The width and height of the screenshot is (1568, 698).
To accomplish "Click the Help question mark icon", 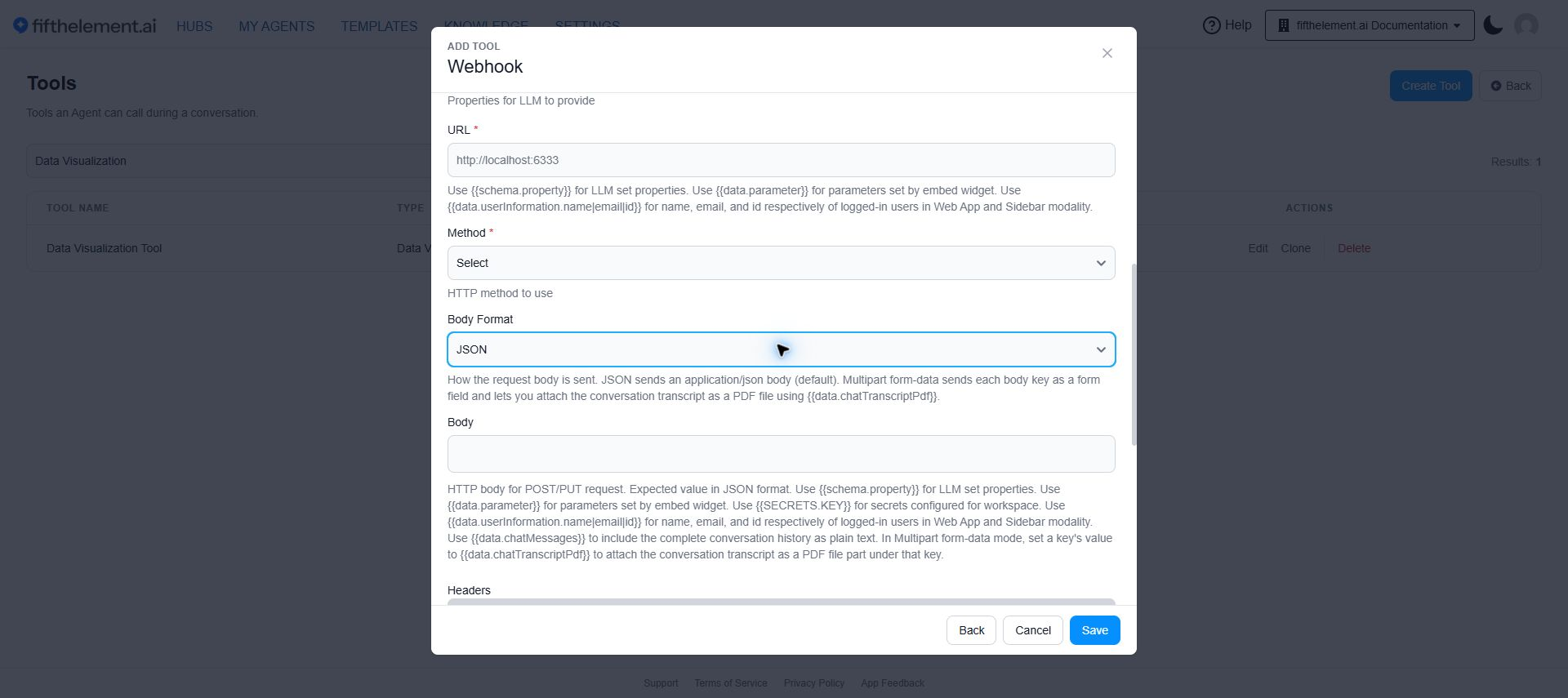I will (1211, 25).
